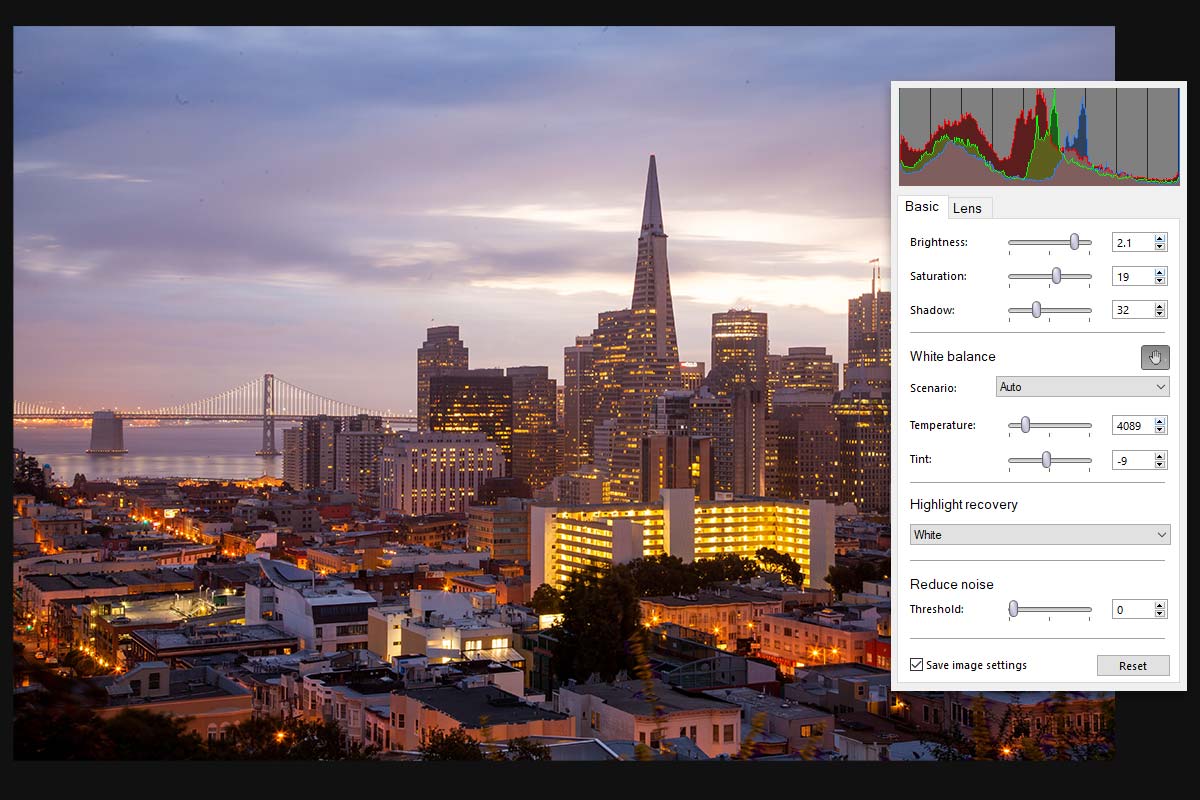Click the noise Threshold slider handle
This screenshot has height=800, width=1200.
pos(1013,609)
